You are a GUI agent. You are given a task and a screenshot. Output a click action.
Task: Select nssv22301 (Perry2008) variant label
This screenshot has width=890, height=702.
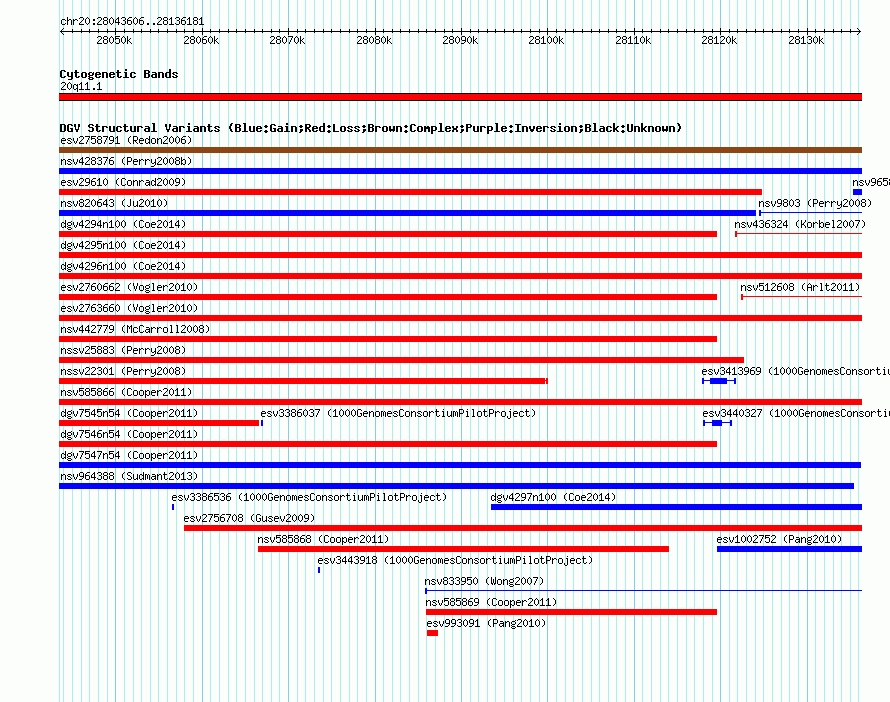[123, 371]
